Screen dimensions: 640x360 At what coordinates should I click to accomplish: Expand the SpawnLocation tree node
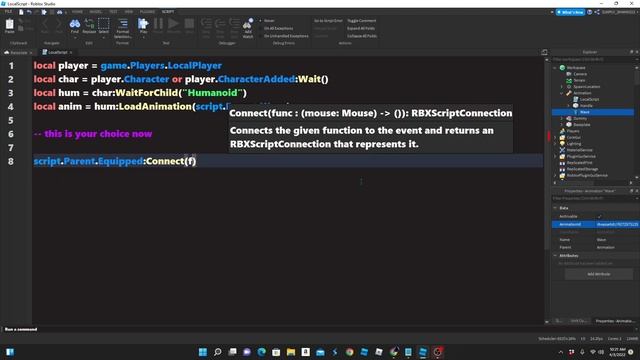click(x=562, y=87)
